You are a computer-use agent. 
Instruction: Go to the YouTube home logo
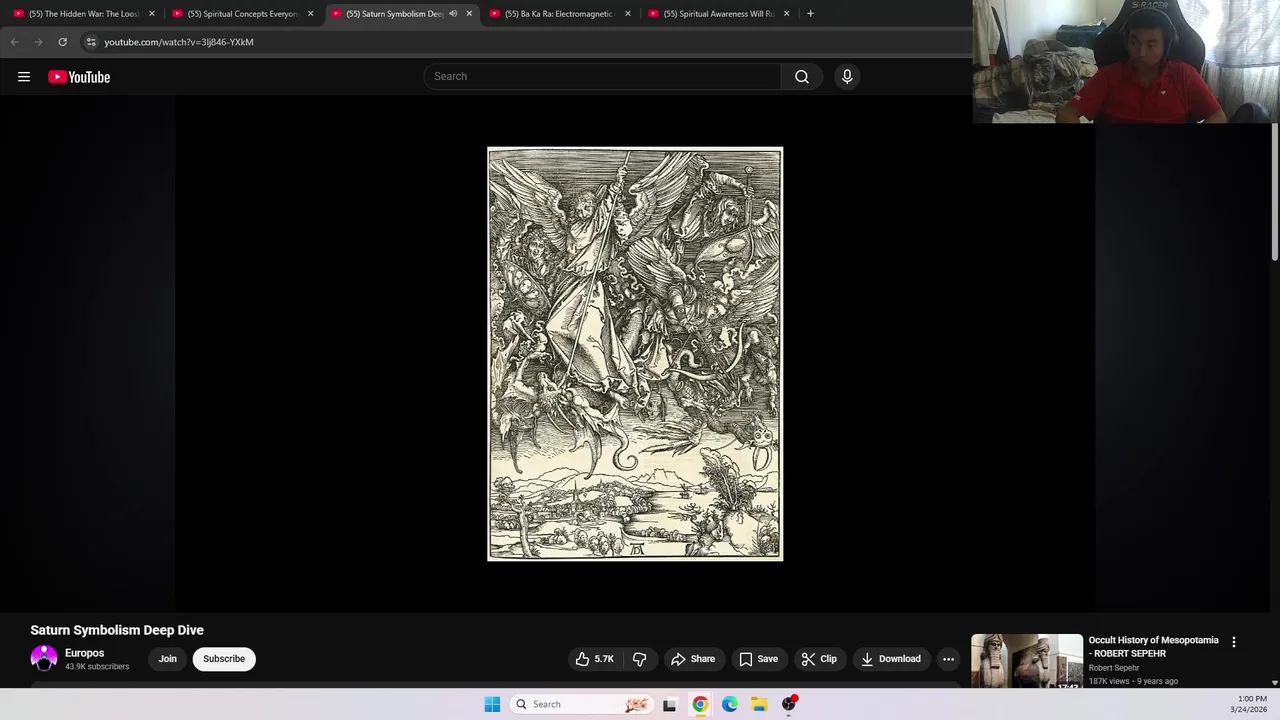click(79, 77)
